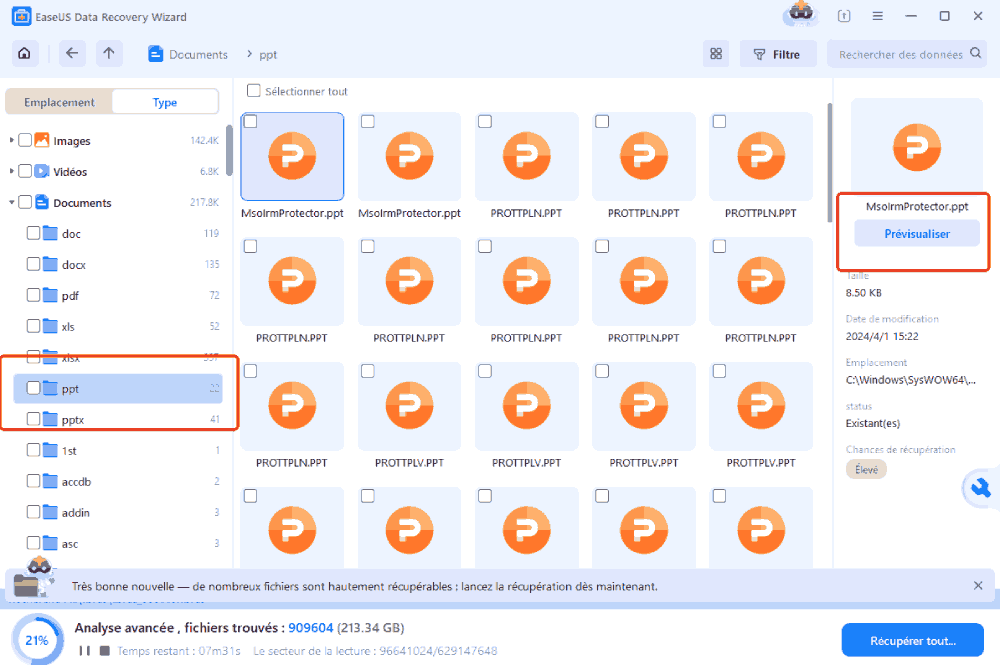The height and width of the screenshot is (665, 1000).
Task: Go up one level with up arrow
Action: pyautogui.click(x=109, y=54)
